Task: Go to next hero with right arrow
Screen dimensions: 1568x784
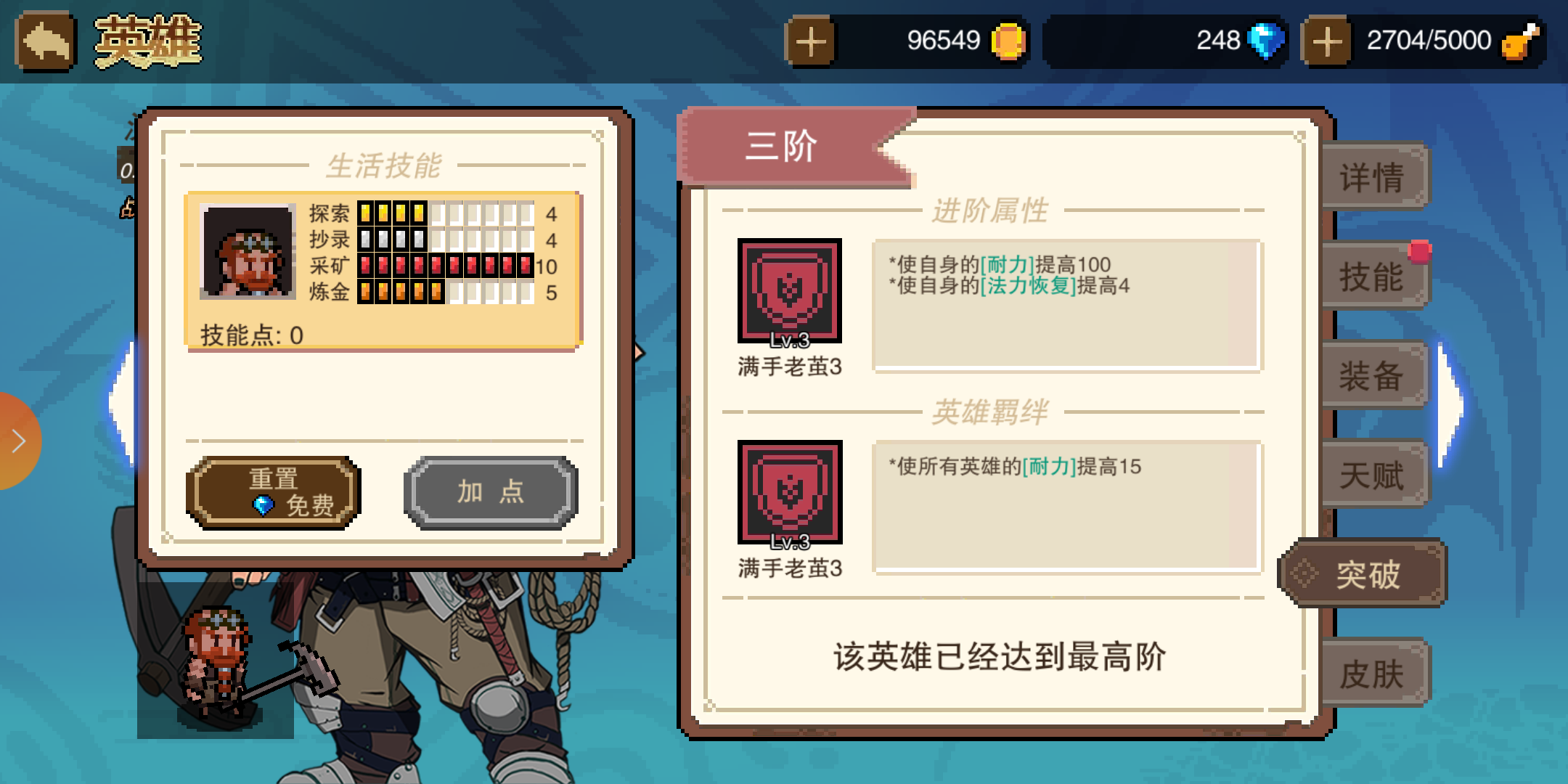Action: click(1450, 405)
